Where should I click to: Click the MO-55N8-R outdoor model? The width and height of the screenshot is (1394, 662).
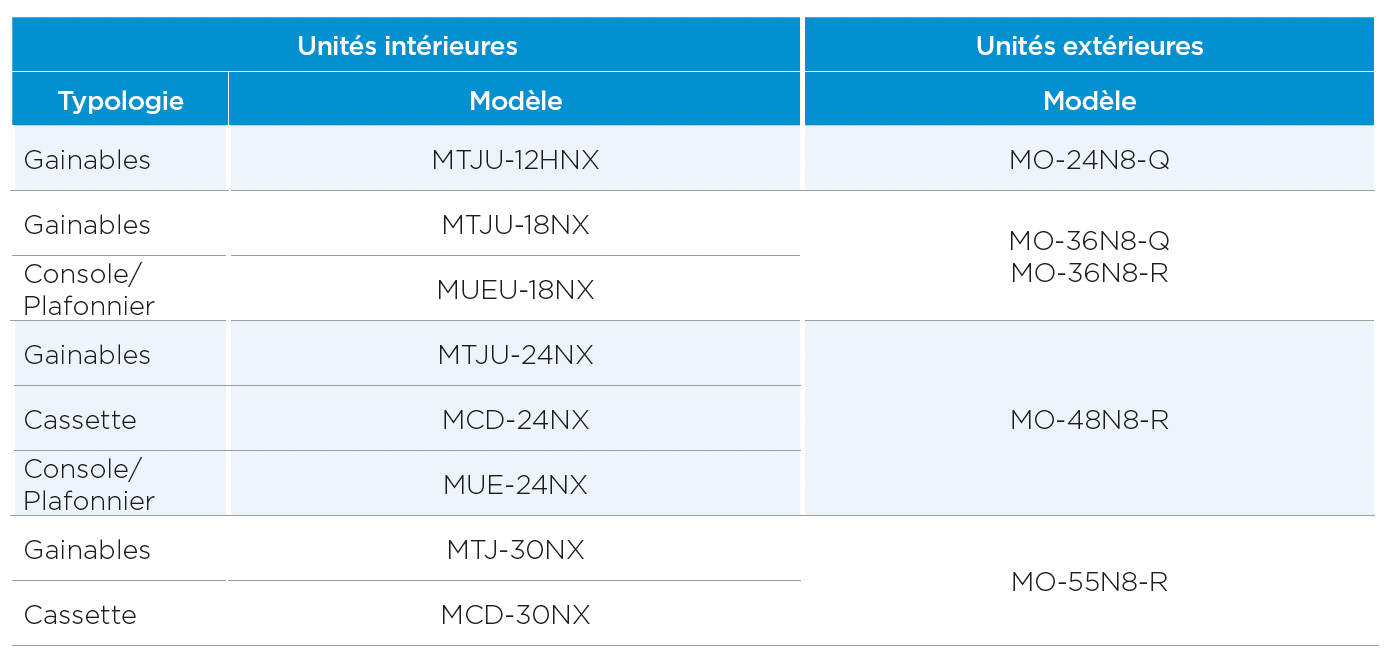(1089, 581)
